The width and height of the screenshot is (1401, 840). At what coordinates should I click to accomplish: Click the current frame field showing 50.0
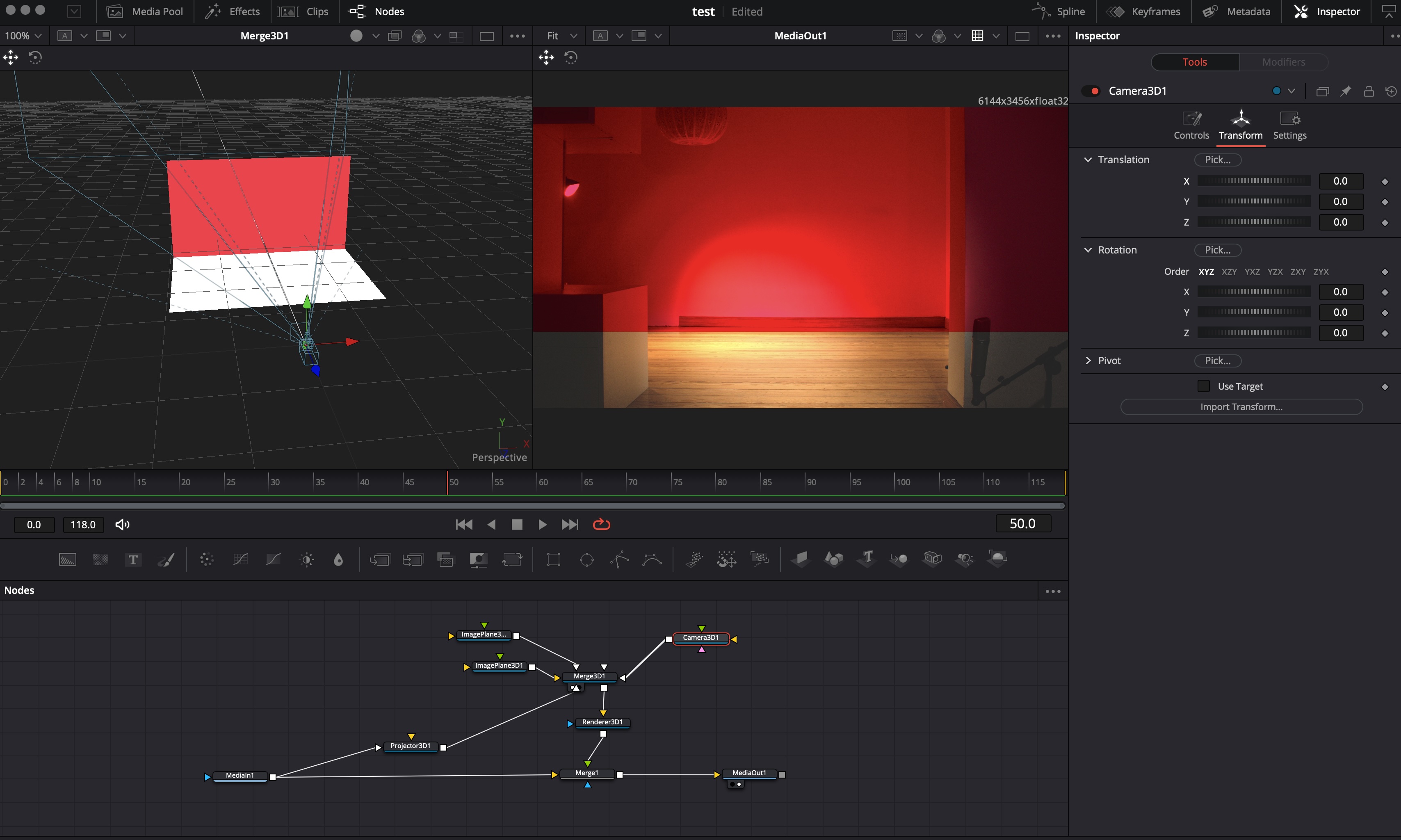1022,524
